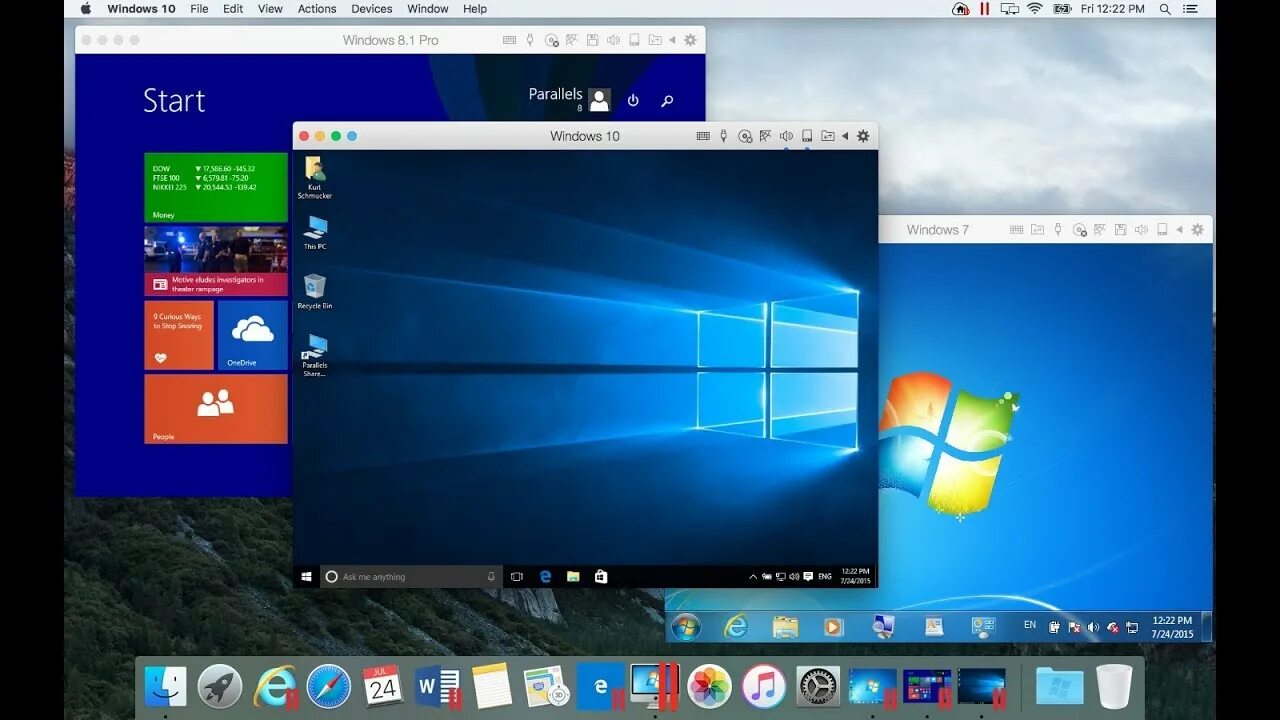
Task: Open configuration gear in Windows 8.1 Pro window
Action: click(x=690, y=40)
